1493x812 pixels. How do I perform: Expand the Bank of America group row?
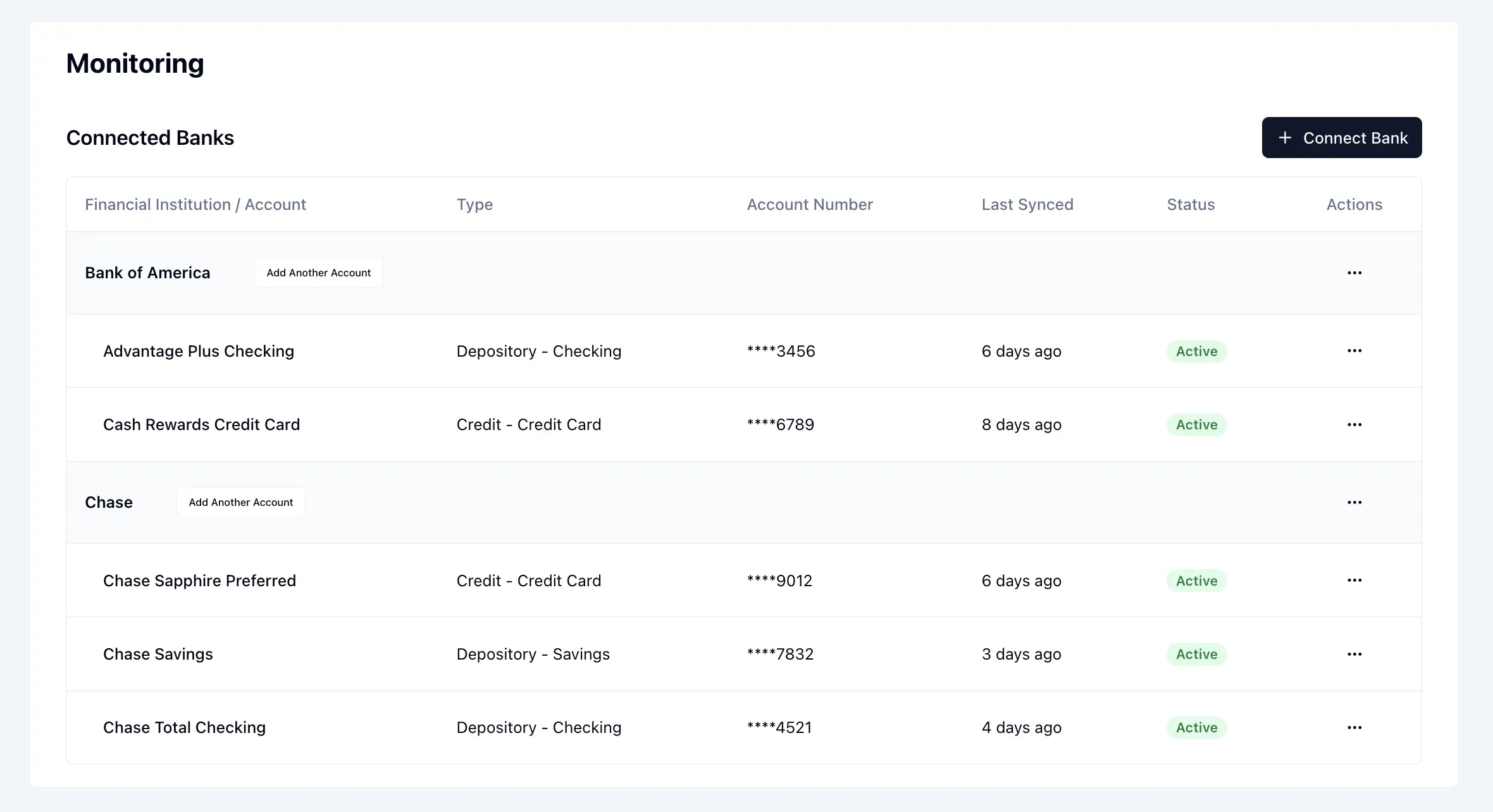point(147,273)
